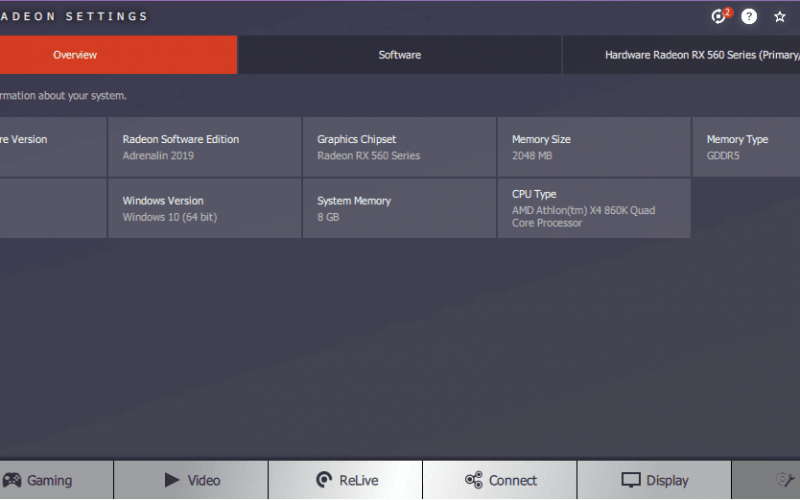
Task: Select the 2048 MB value
Action: [x=532, y=156]
